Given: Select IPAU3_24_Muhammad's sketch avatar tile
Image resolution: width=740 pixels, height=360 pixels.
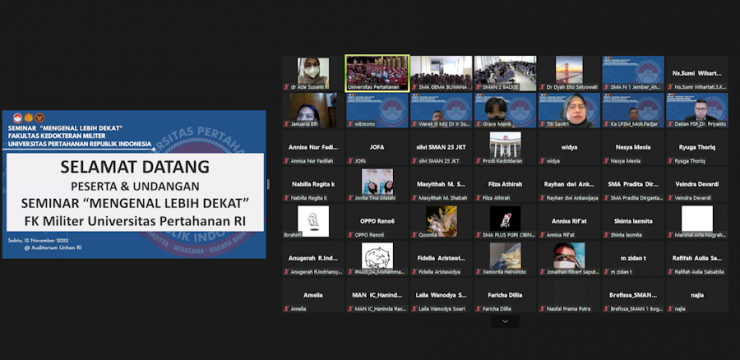Looking at the screenshot, I should point(377,258).
